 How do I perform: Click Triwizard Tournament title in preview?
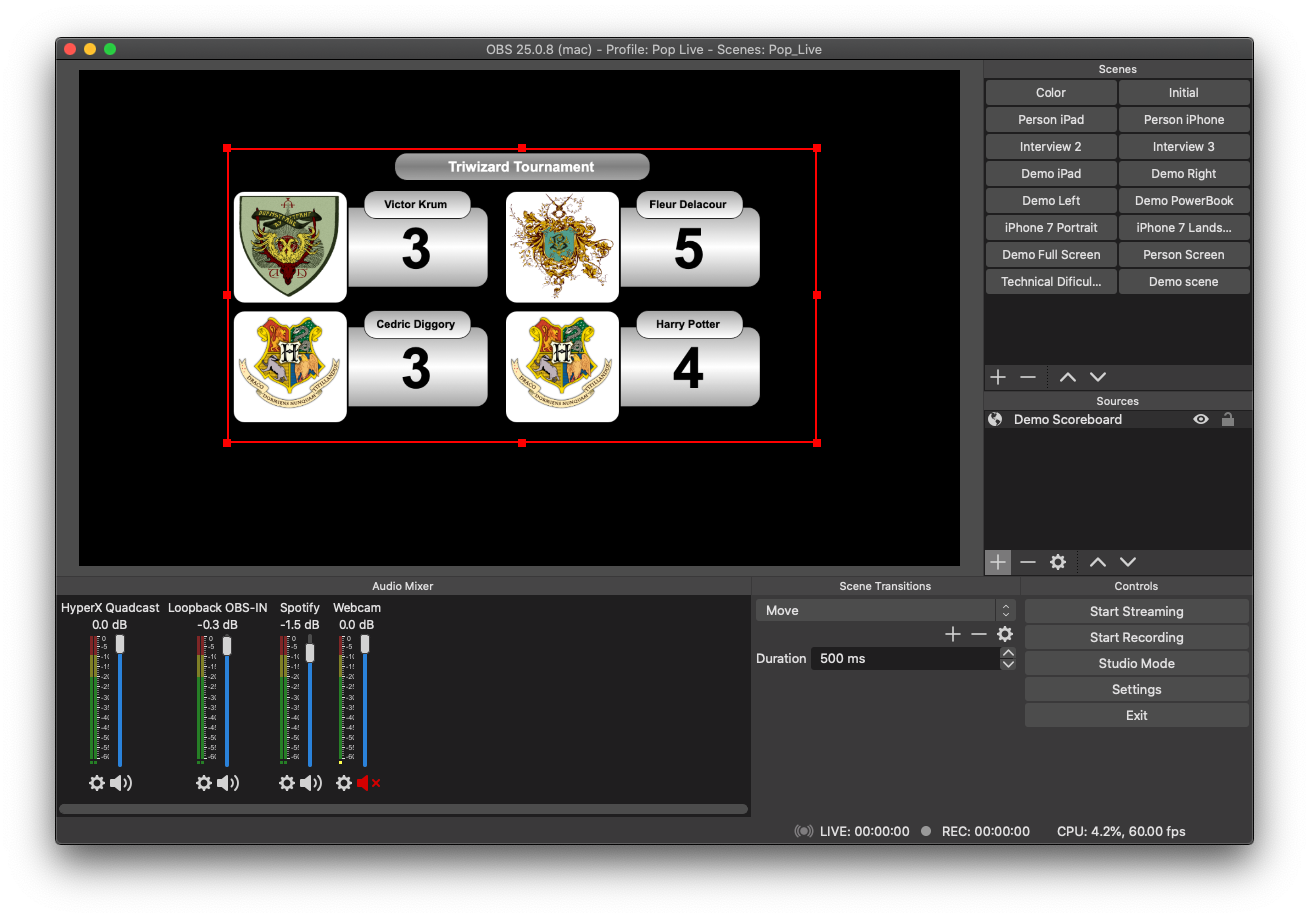(521, 167)
